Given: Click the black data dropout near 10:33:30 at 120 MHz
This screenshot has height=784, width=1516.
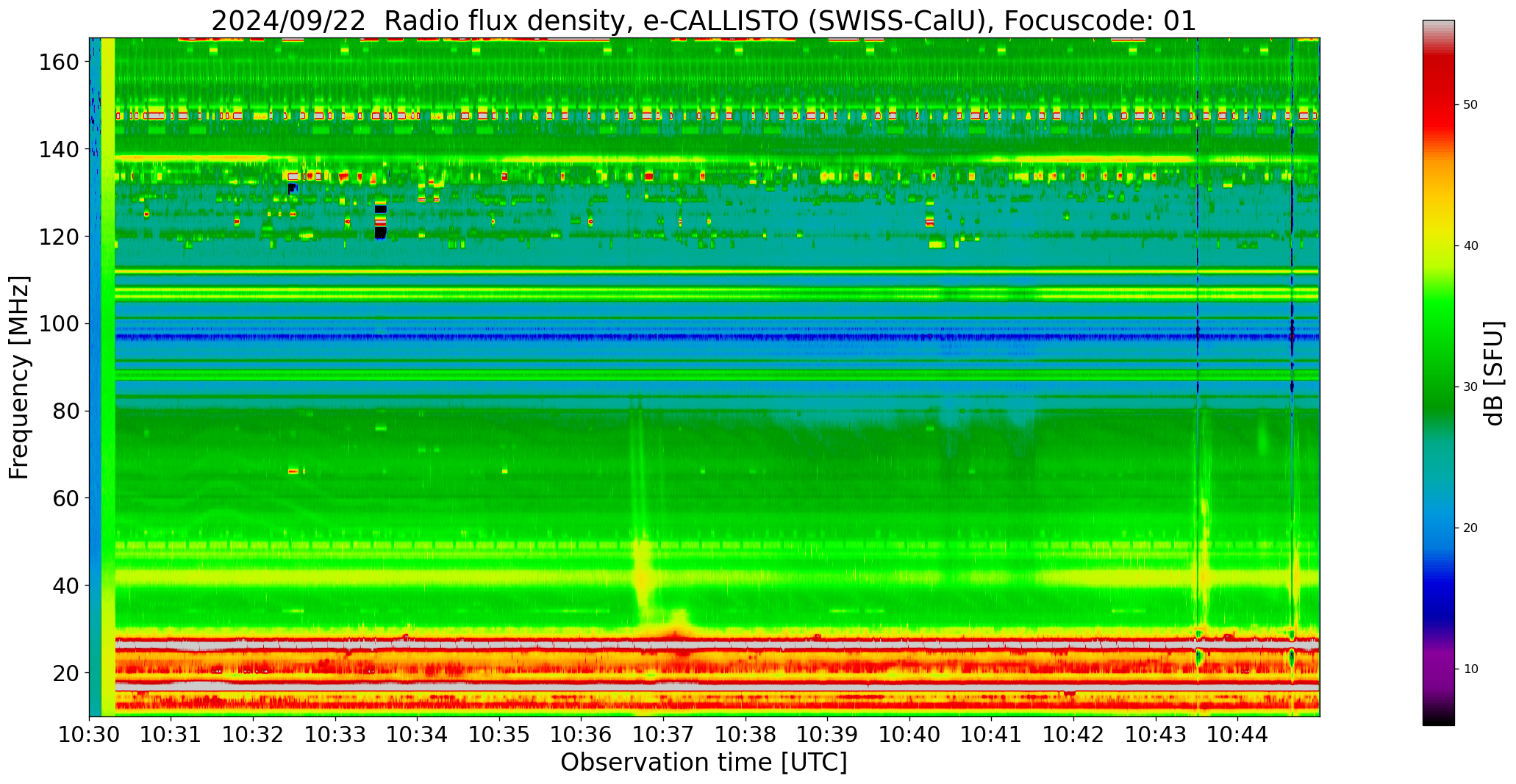Looking at the screenshot, I should point(380,233).
